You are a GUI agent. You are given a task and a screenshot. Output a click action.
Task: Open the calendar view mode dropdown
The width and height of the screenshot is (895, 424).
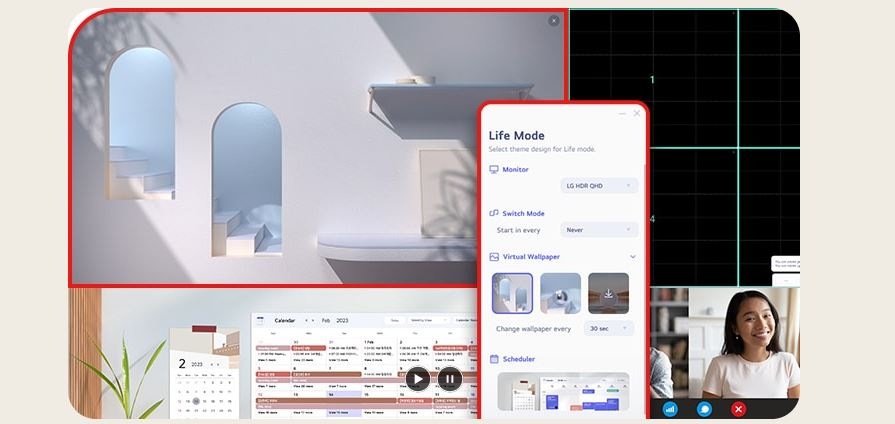[x=428, y=321]
